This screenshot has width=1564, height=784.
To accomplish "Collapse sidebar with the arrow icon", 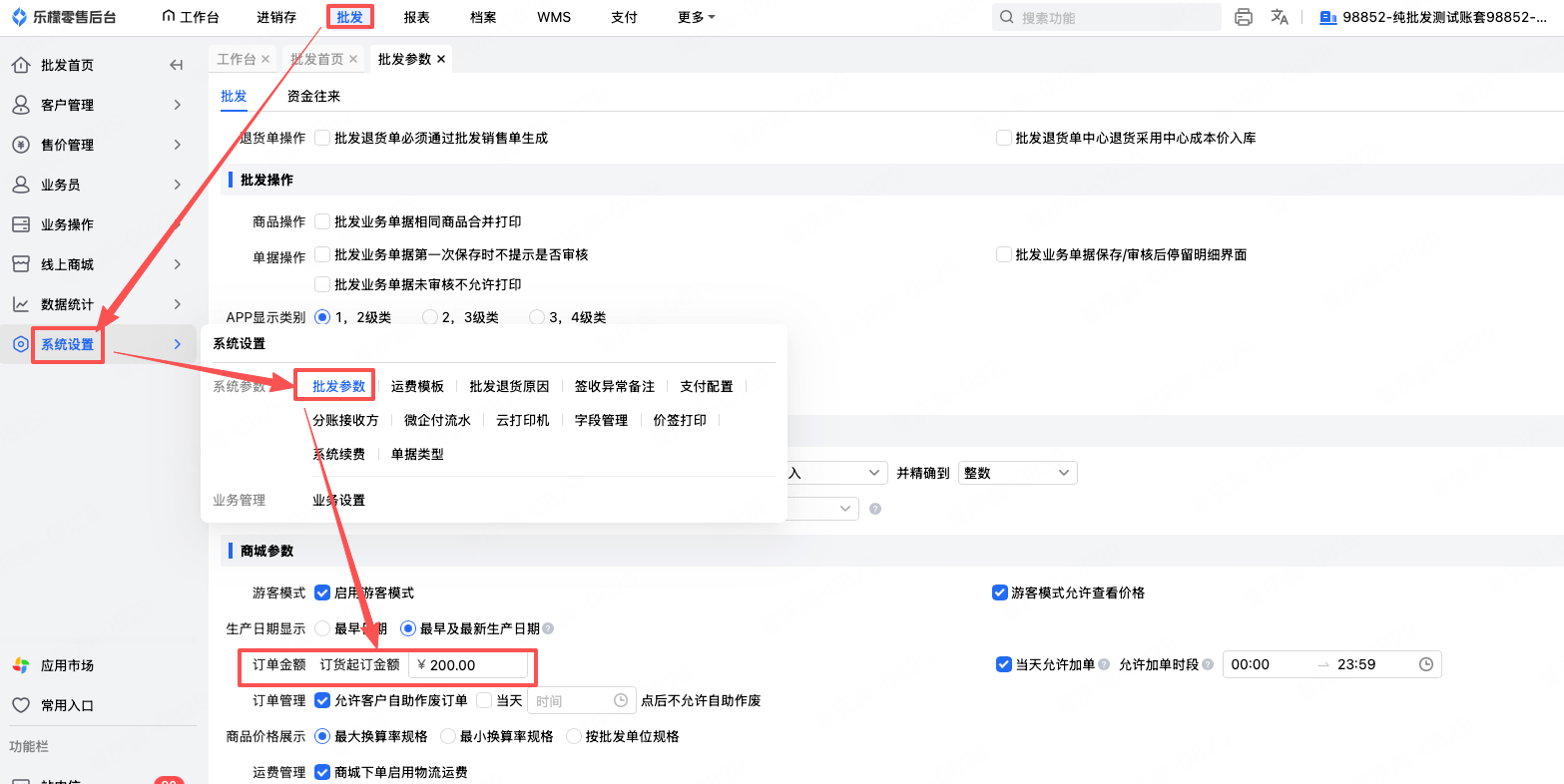I will 177,65.
